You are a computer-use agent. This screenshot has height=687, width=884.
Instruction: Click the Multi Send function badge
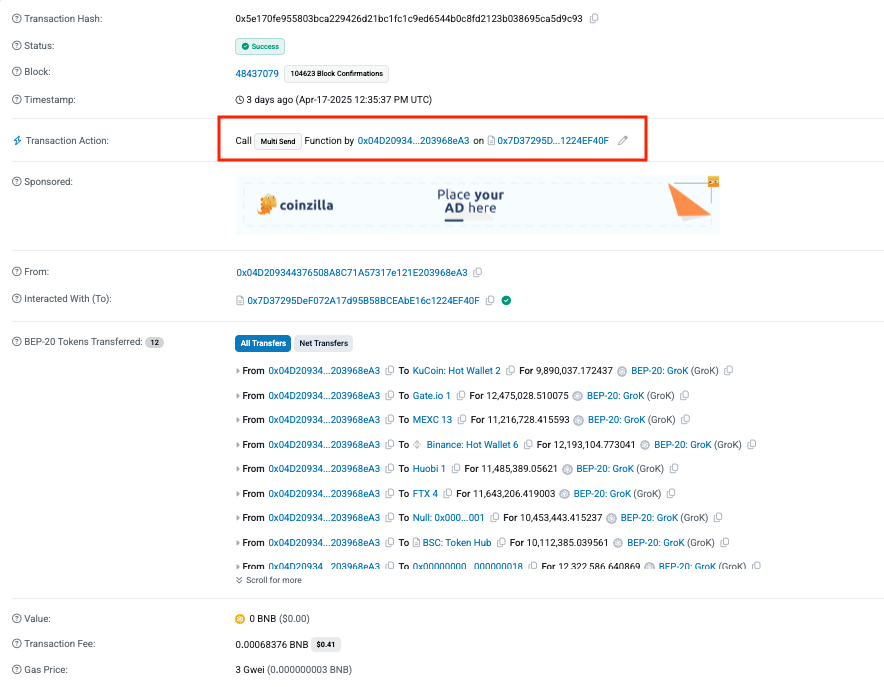(278, 141)
